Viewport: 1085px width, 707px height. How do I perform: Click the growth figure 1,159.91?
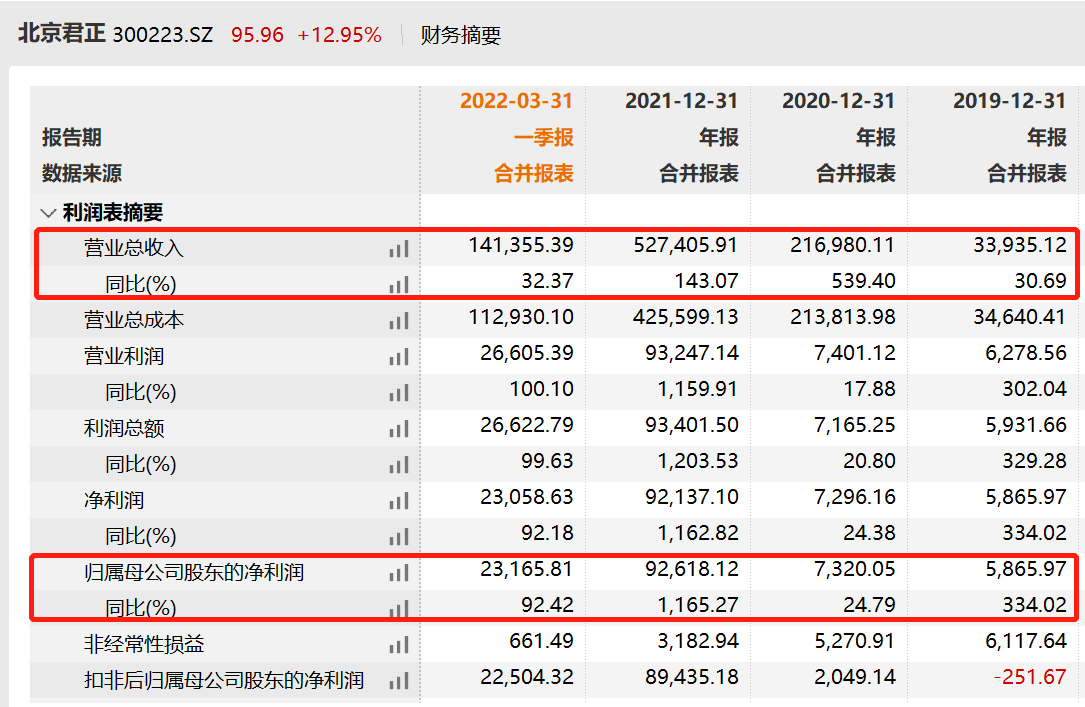pyautogui.click(x=698, y=389)
